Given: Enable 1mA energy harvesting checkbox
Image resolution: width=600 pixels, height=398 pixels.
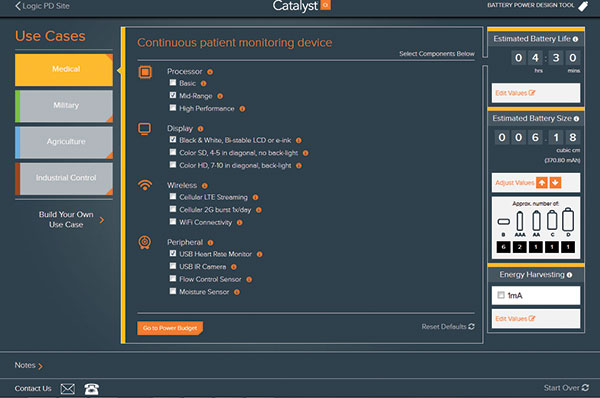Looking at the screenshot, I should (501, 295).
